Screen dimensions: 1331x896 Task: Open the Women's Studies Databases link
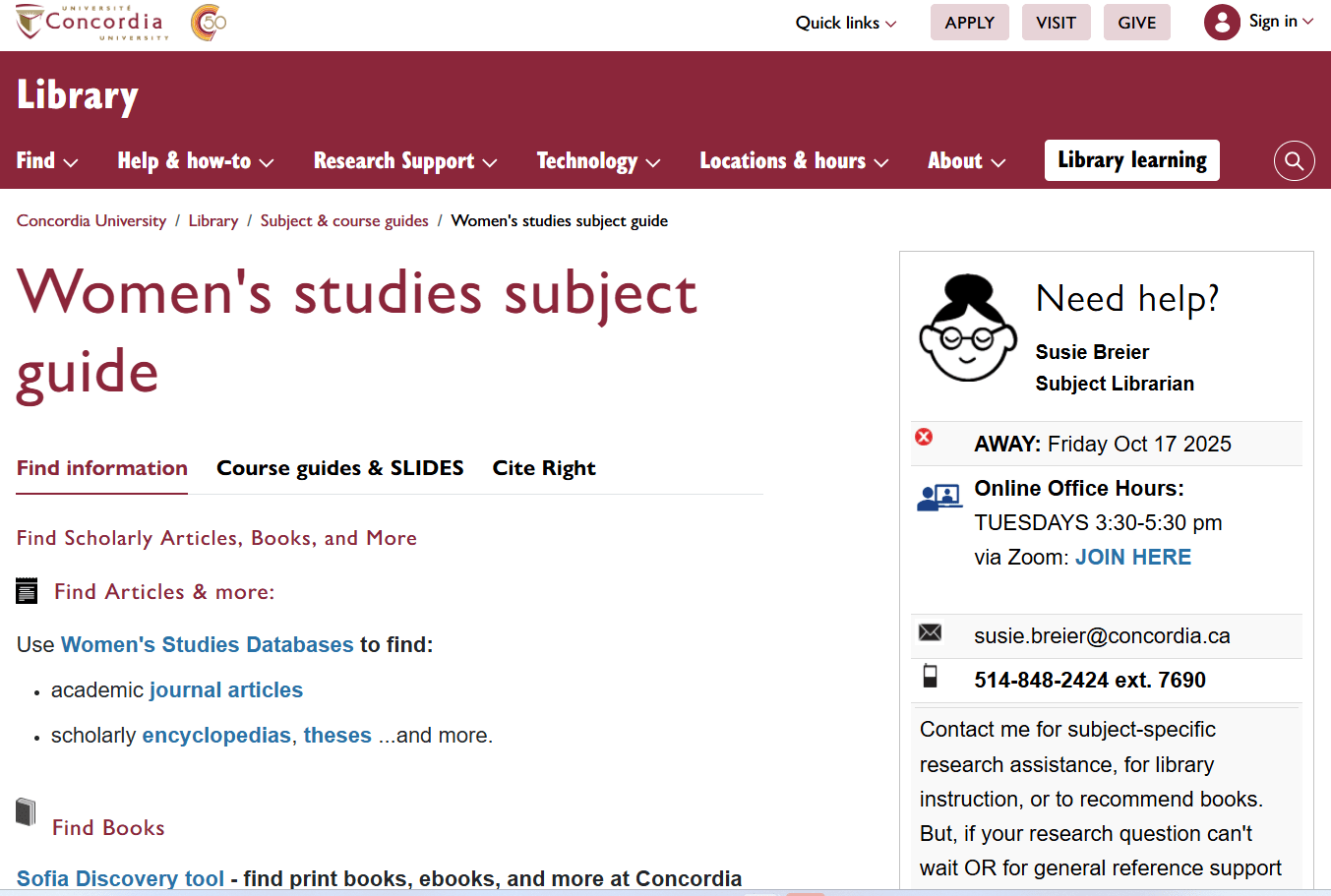point(207,644)
